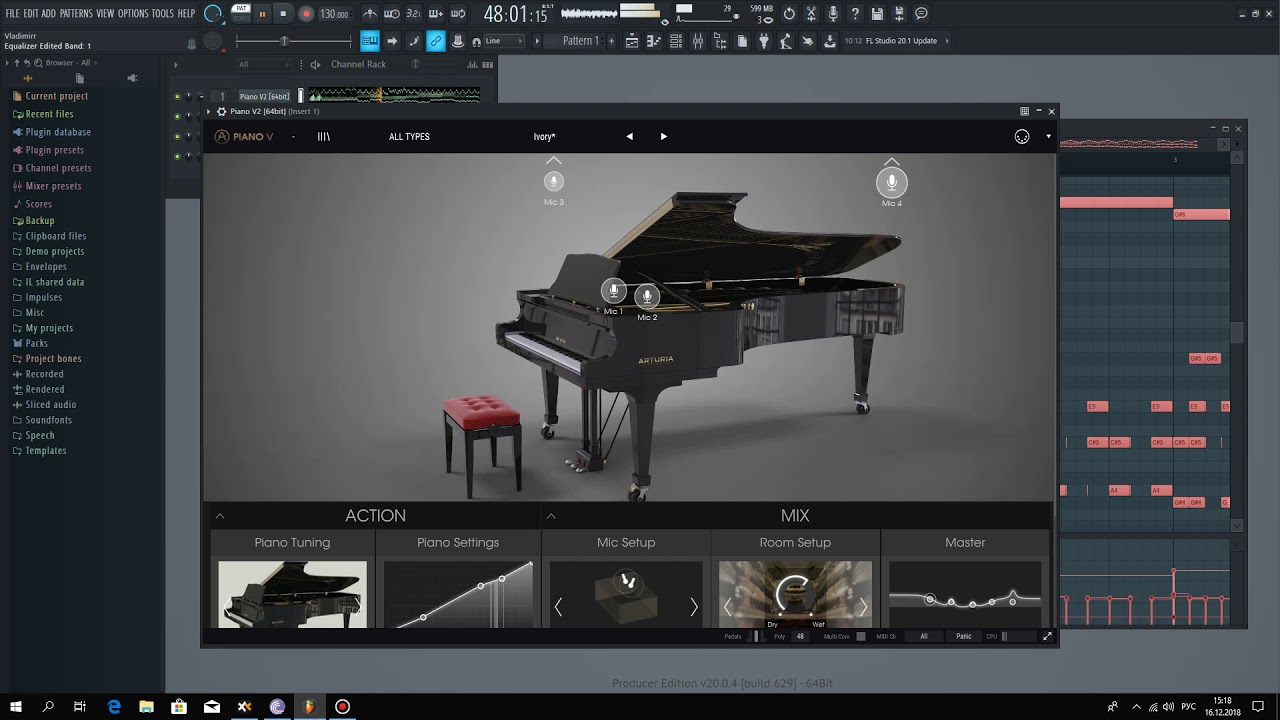Image resolution: width=1280 pixels, height=720 pixels.
Task: Click the Piano Tuning piano thumbnail
Action: point(292,594)
